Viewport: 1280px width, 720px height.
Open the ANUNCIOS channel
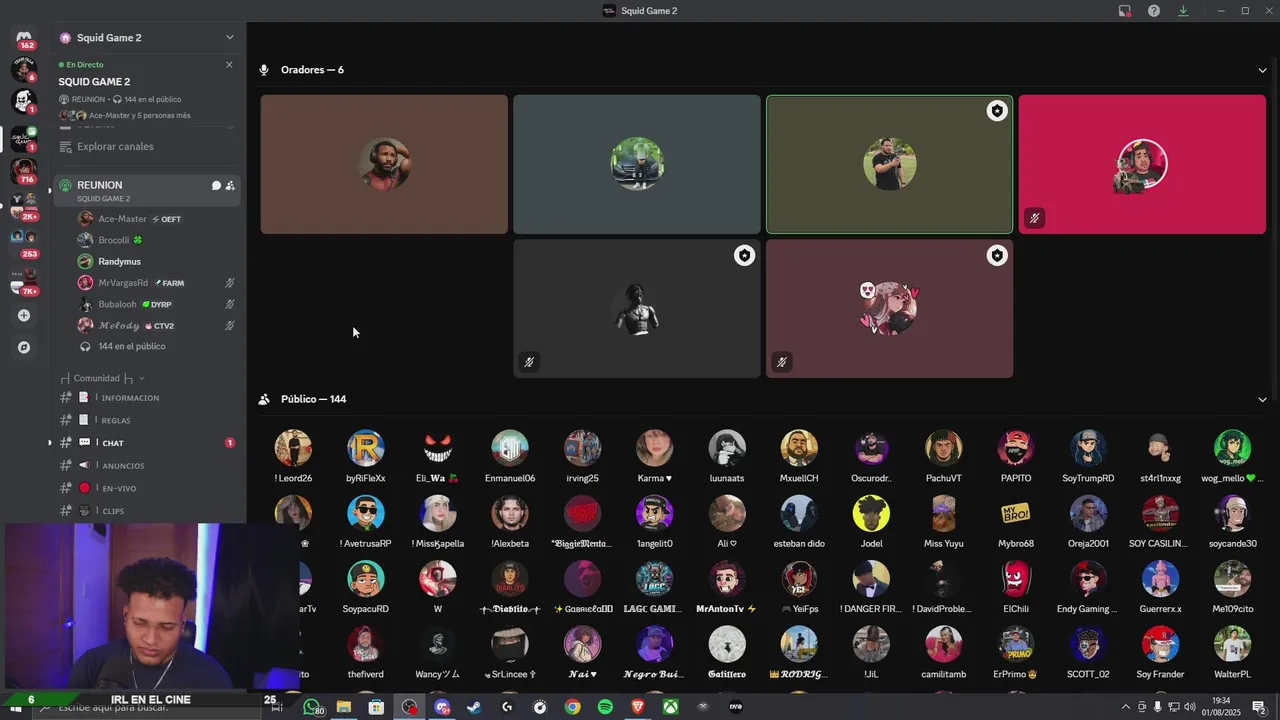(147, 466)
